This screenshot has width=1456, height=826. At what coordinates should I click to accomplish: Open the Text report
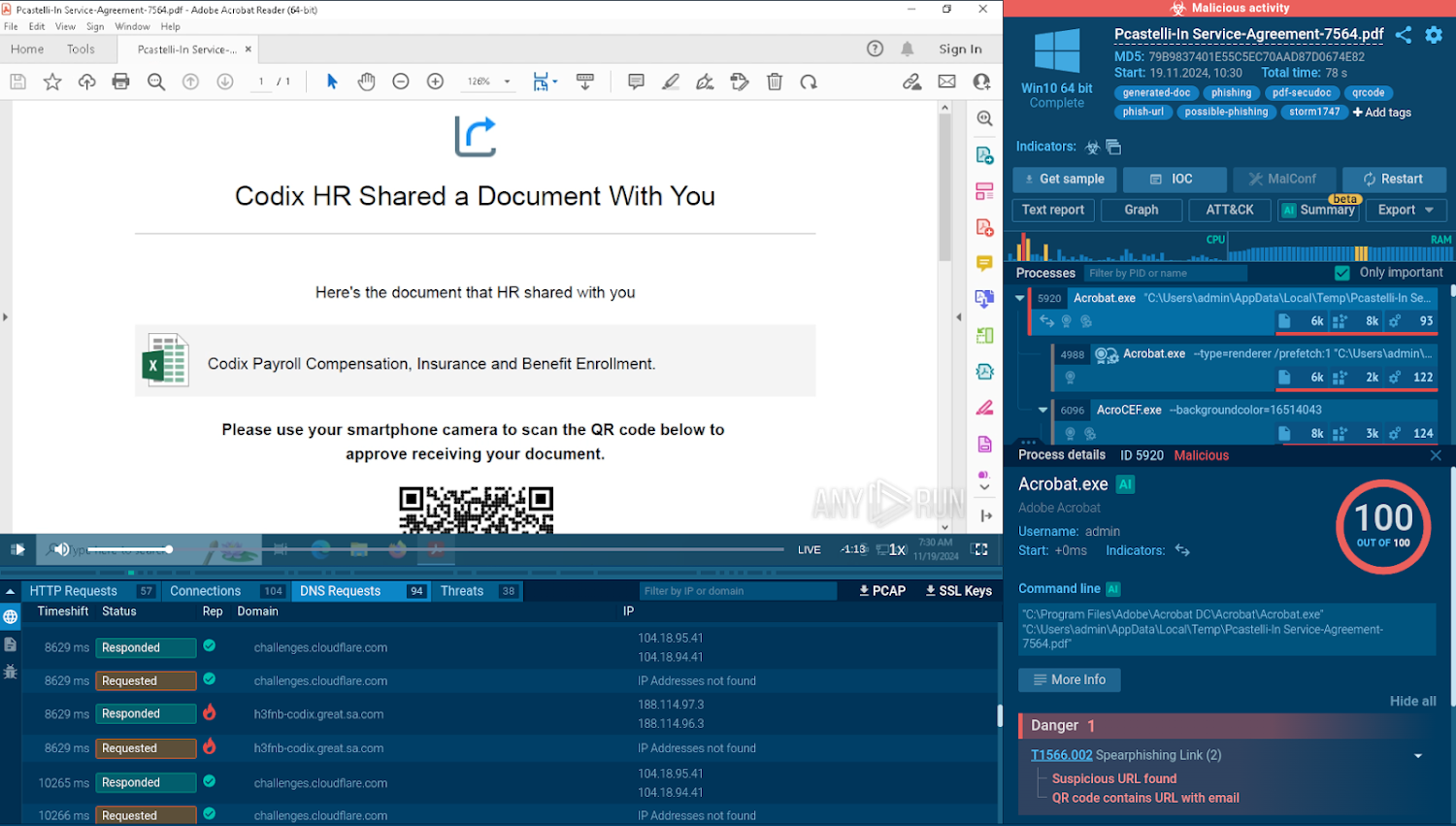click(x=1053, y=210)
